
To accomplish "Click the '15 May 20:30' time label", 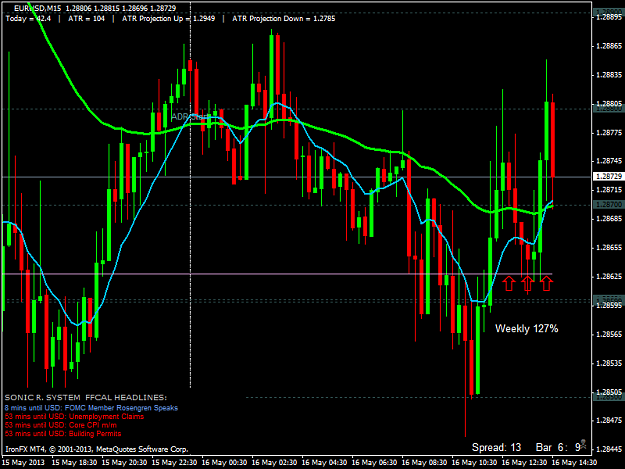I will tap(124, 462).
